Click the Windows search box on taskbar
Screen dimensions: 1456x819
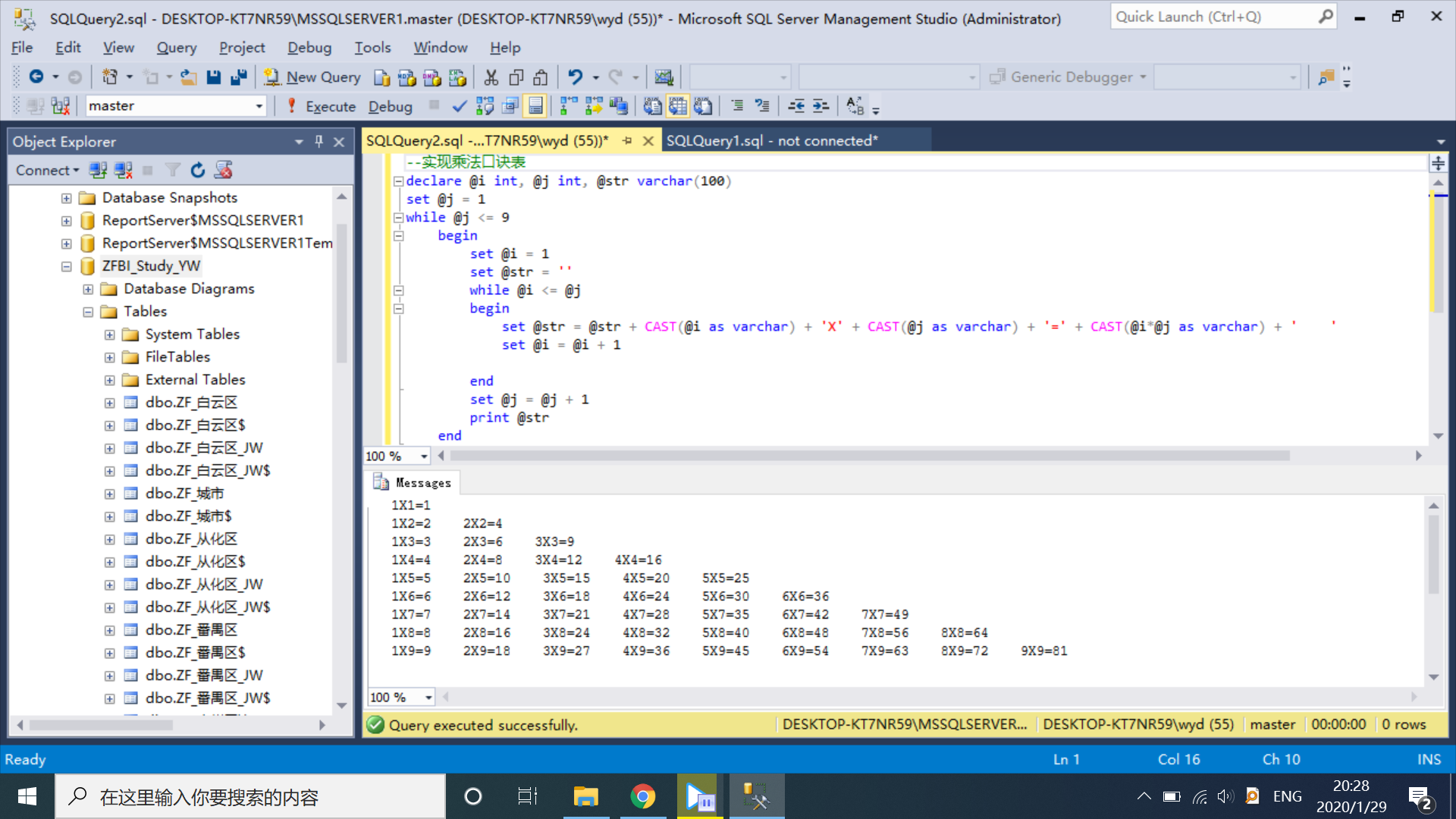(250, 796)
